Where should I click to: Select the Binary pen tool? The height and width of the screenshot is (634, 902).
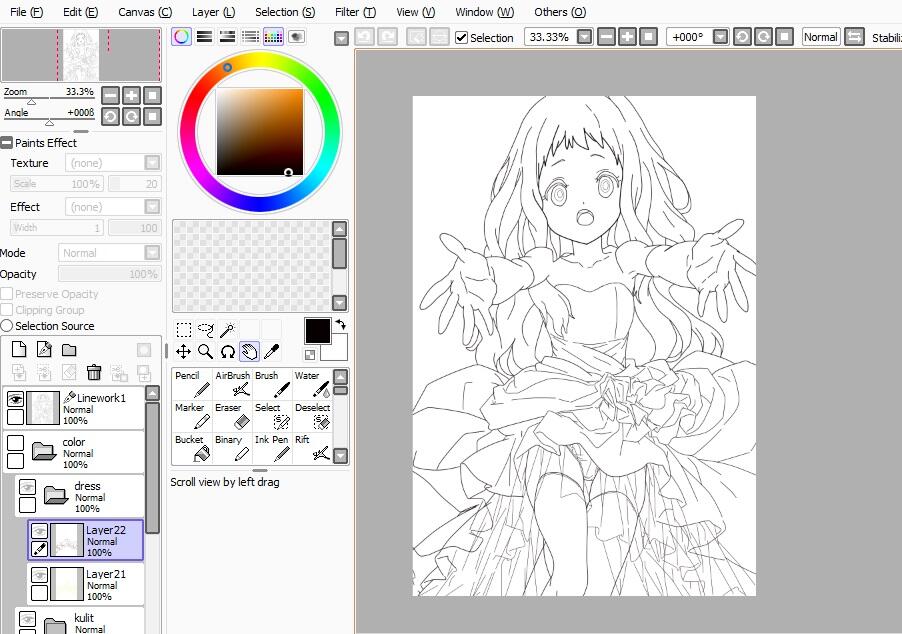(232, 448)
